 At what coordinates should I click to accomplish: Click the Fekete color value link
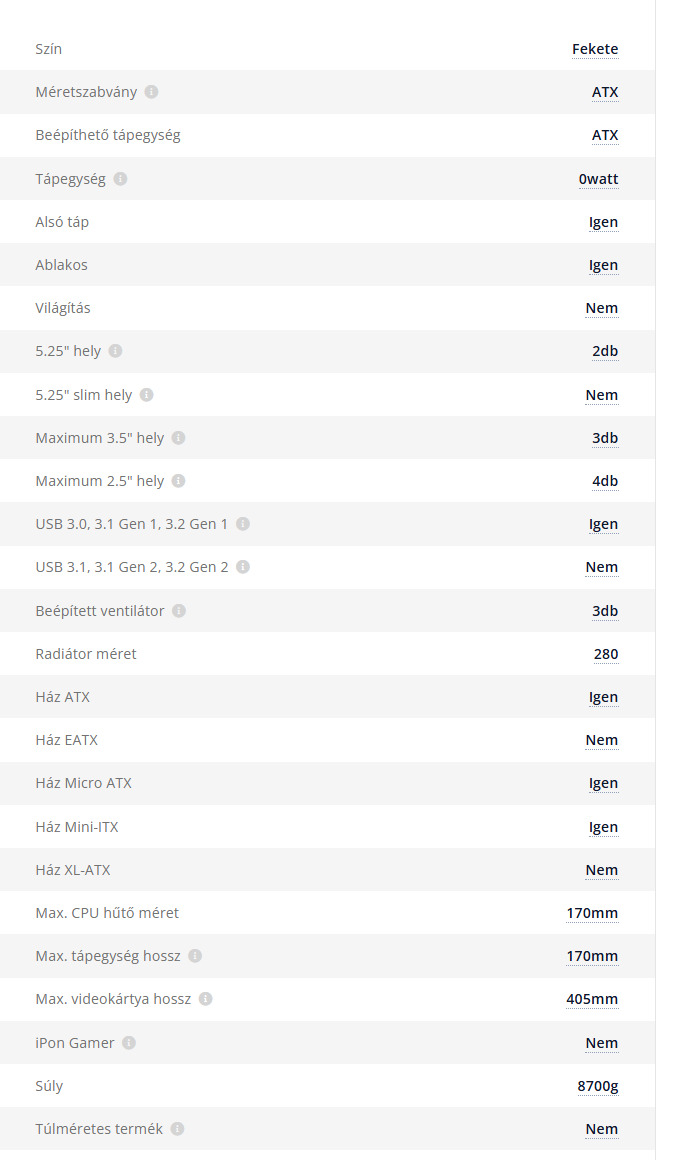click(x=595, y=49)
